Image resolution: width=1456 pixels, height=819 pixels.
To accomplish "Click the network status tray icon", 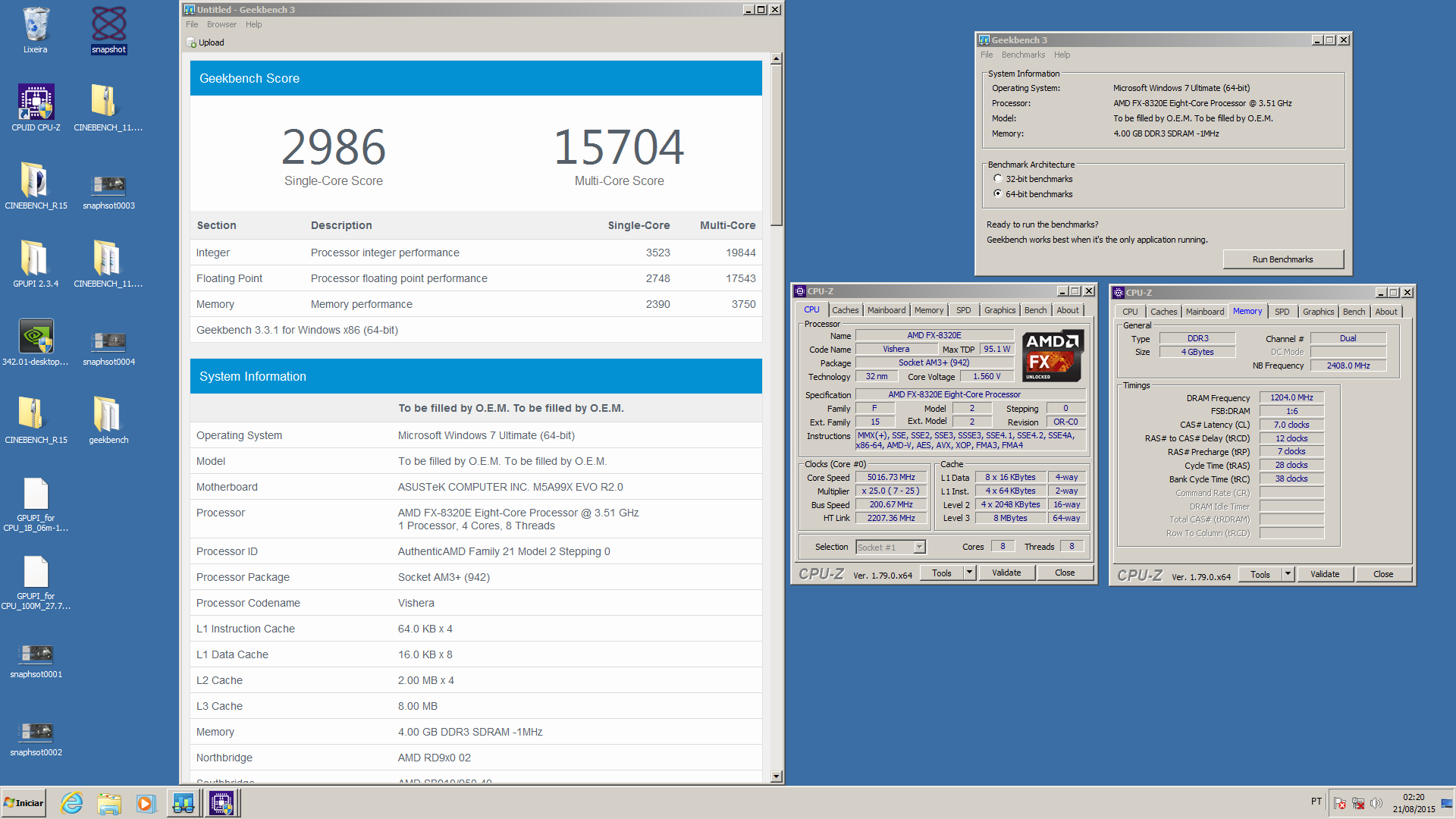I will coord(1358,803).
